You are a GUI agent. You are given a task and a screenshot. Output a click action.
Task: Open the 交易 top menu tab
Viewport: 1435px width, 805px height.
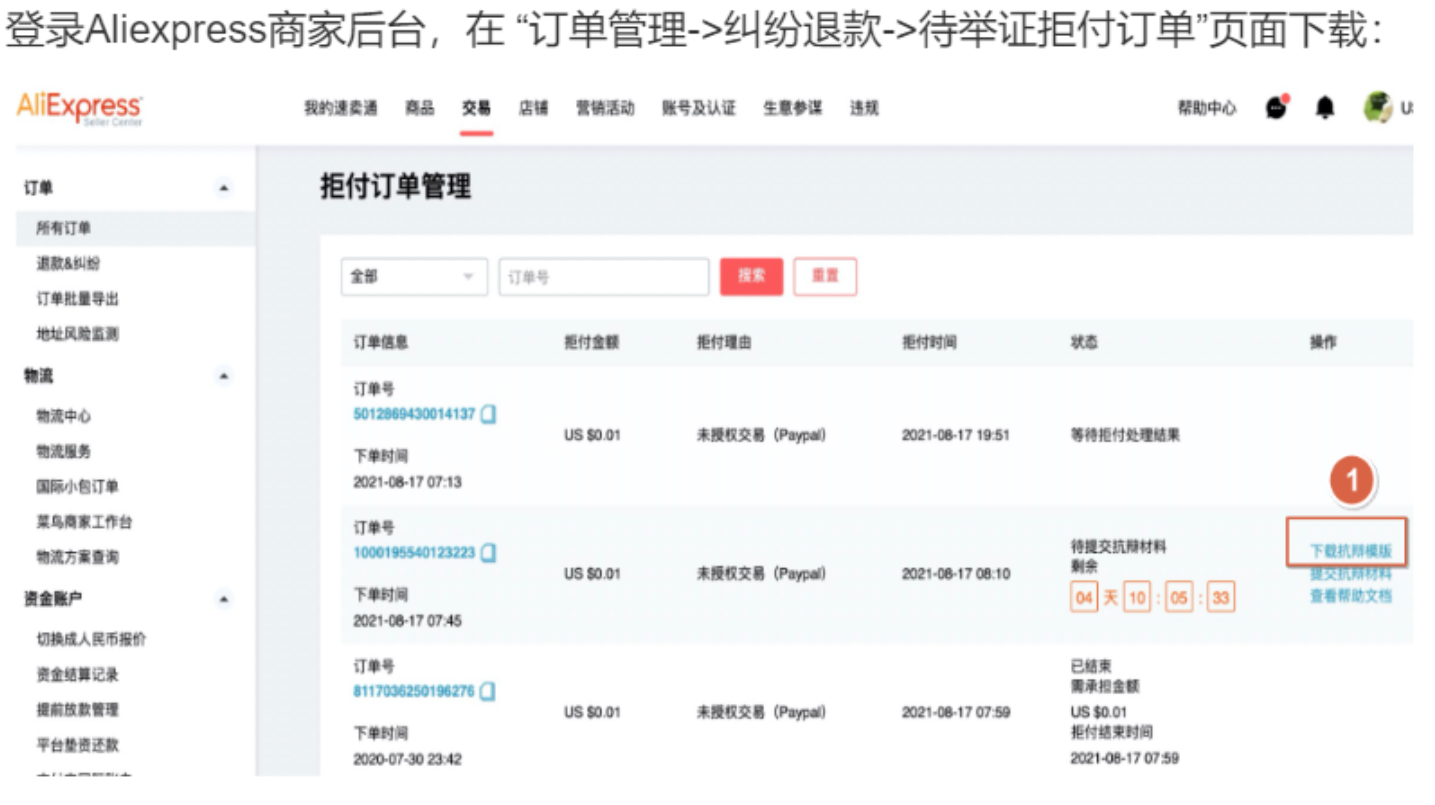click(x=476, y=109)
